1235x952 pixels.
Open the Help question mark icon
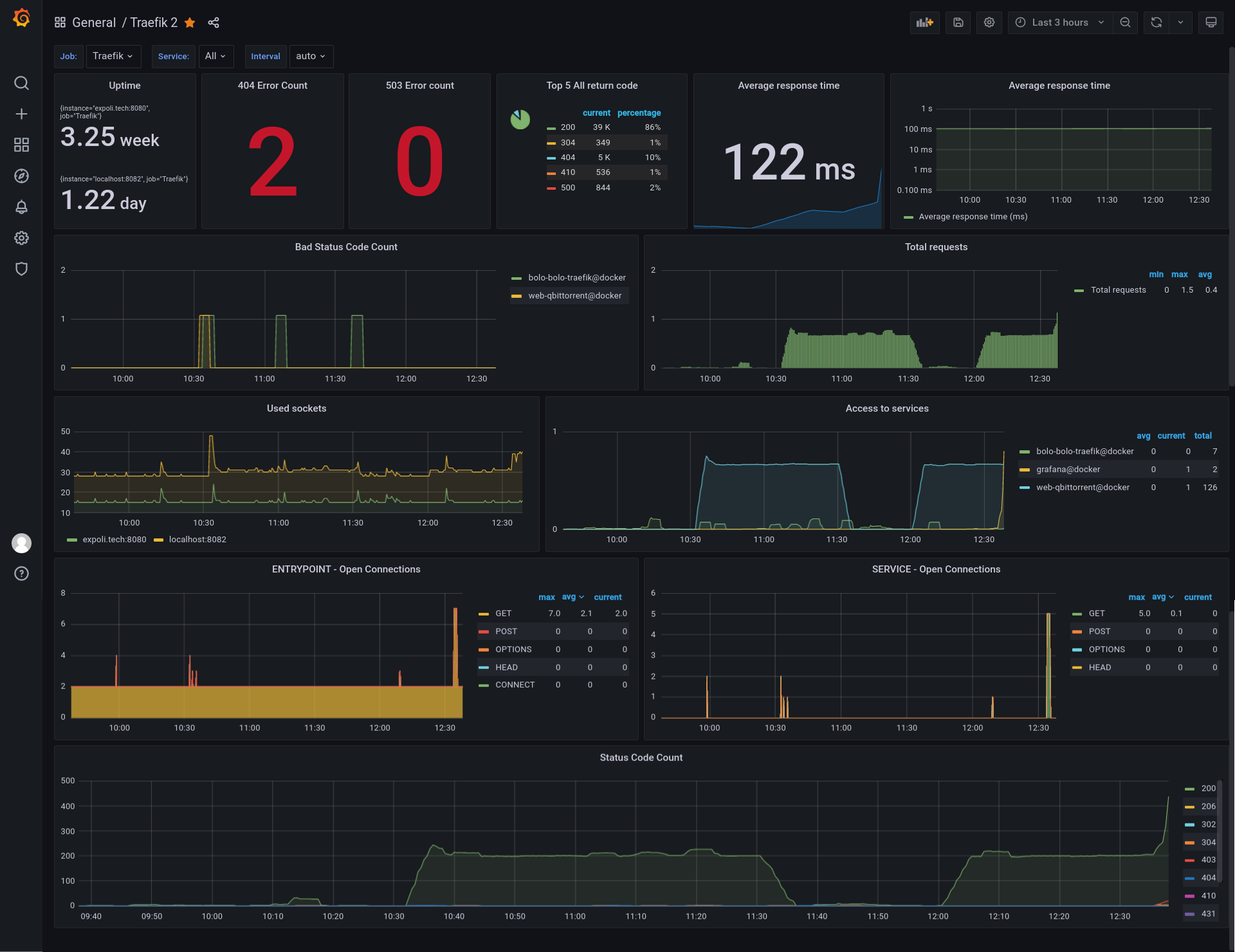(x=21, y=574)
